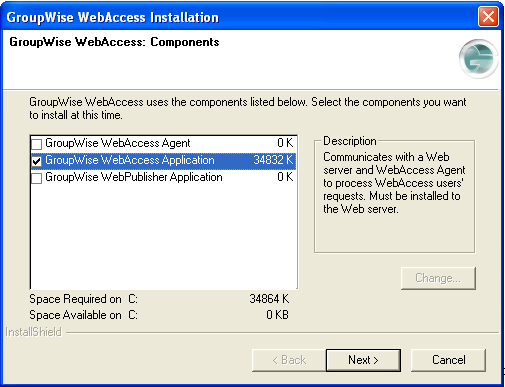The width and height of the screenshot is (505, 387).
Task: Click the Space Required value 34864 K
Action: [x=269, y=299]
